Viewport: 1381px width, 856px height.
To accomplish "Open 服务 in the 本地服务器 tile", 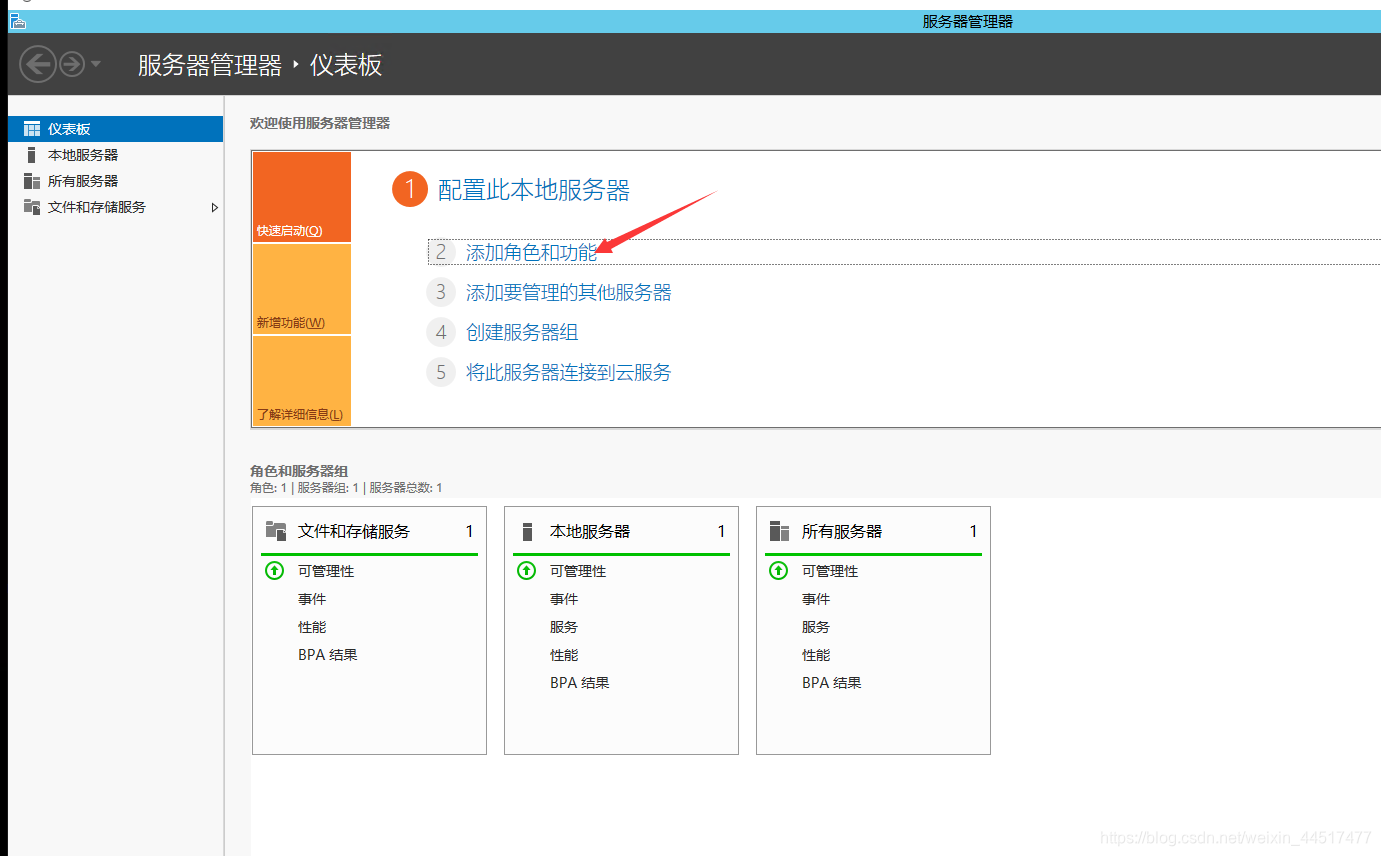I will (564, 627).
